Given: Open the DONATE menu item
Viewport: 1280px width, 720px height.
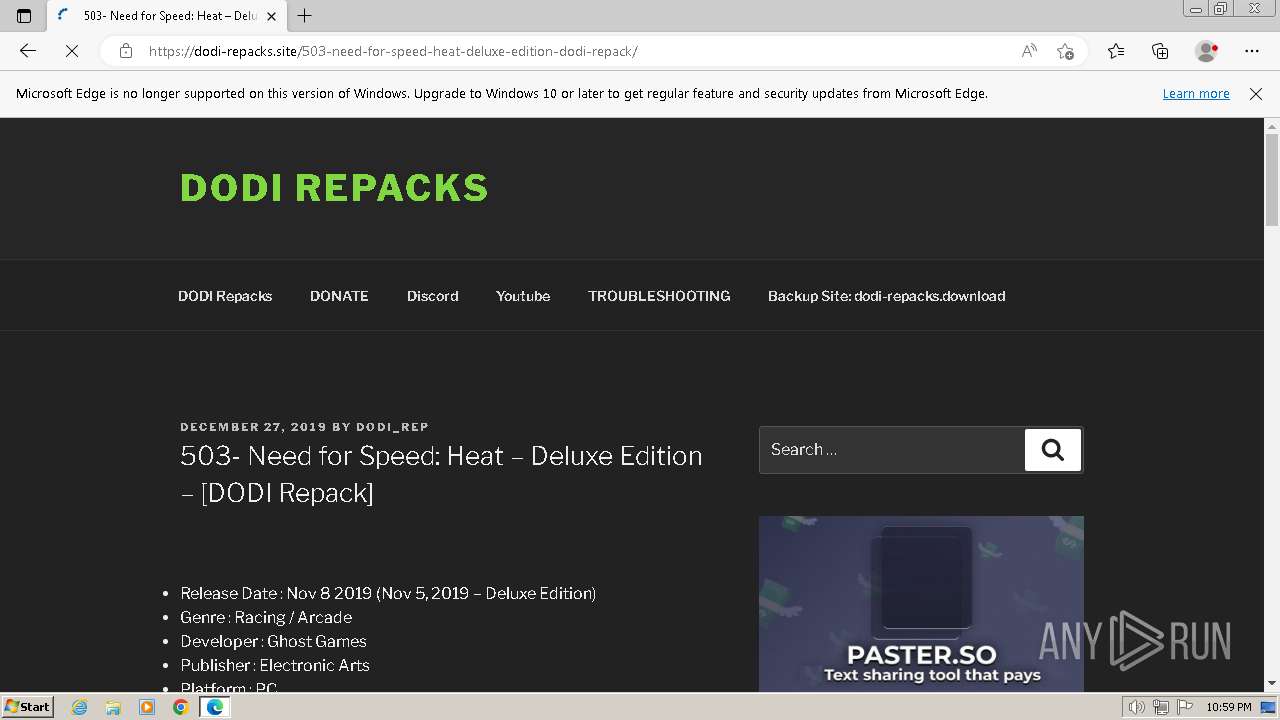Looking at the screenshot, I should tap(339, 296).
